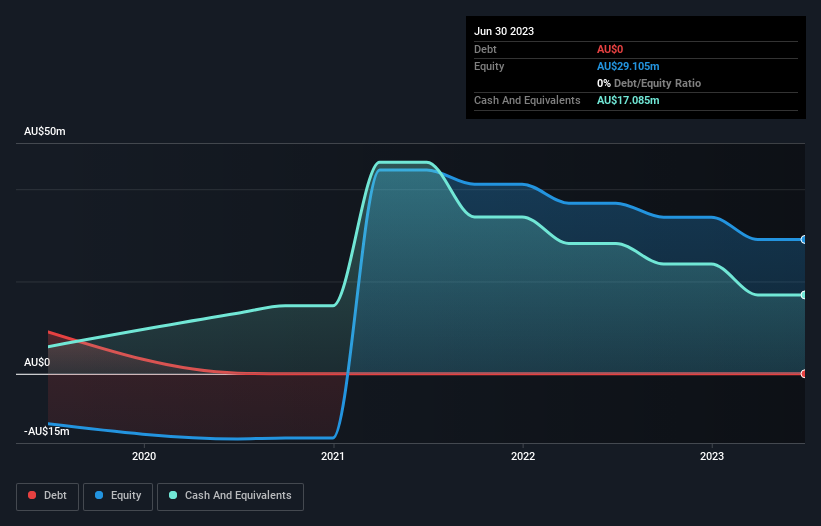This screenshot has width=821, height=526.
Task: Select the 2022 x-axis label
Action: 523,456
